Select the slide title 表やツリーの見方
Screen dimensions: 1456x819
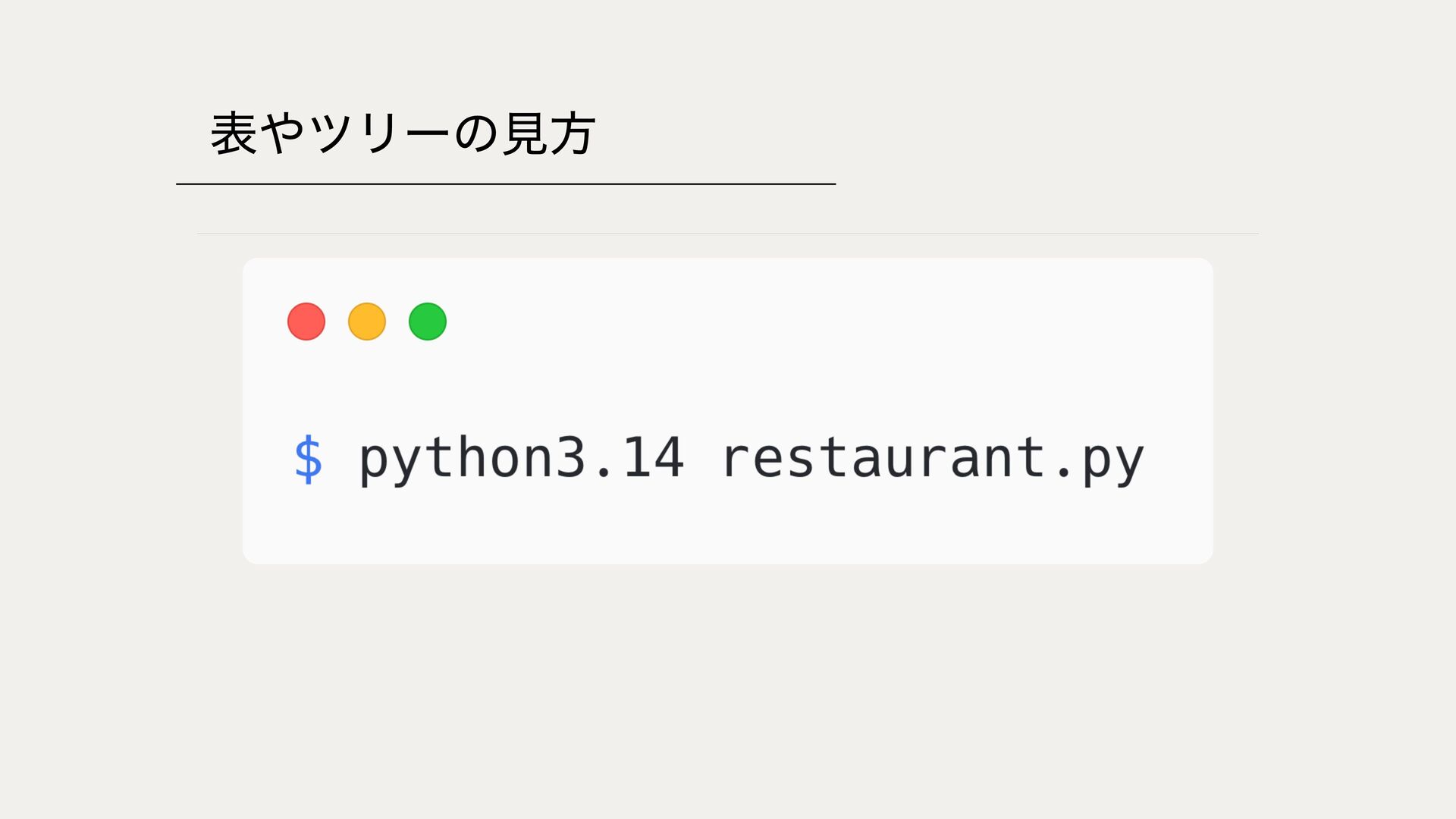(x=403, y=133)
